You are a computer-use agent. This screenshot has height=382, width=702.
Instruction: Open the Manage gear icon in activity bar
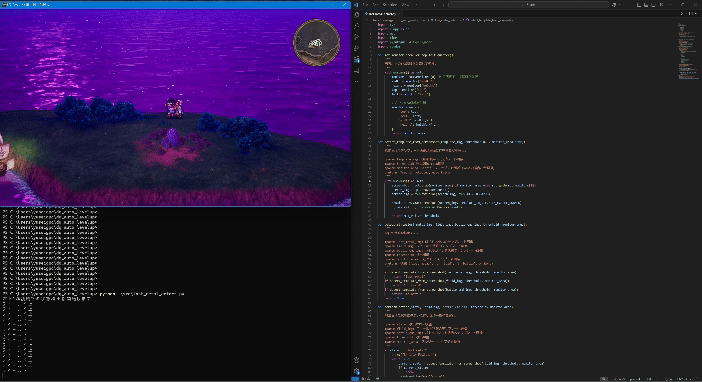(x=357, y=371)
